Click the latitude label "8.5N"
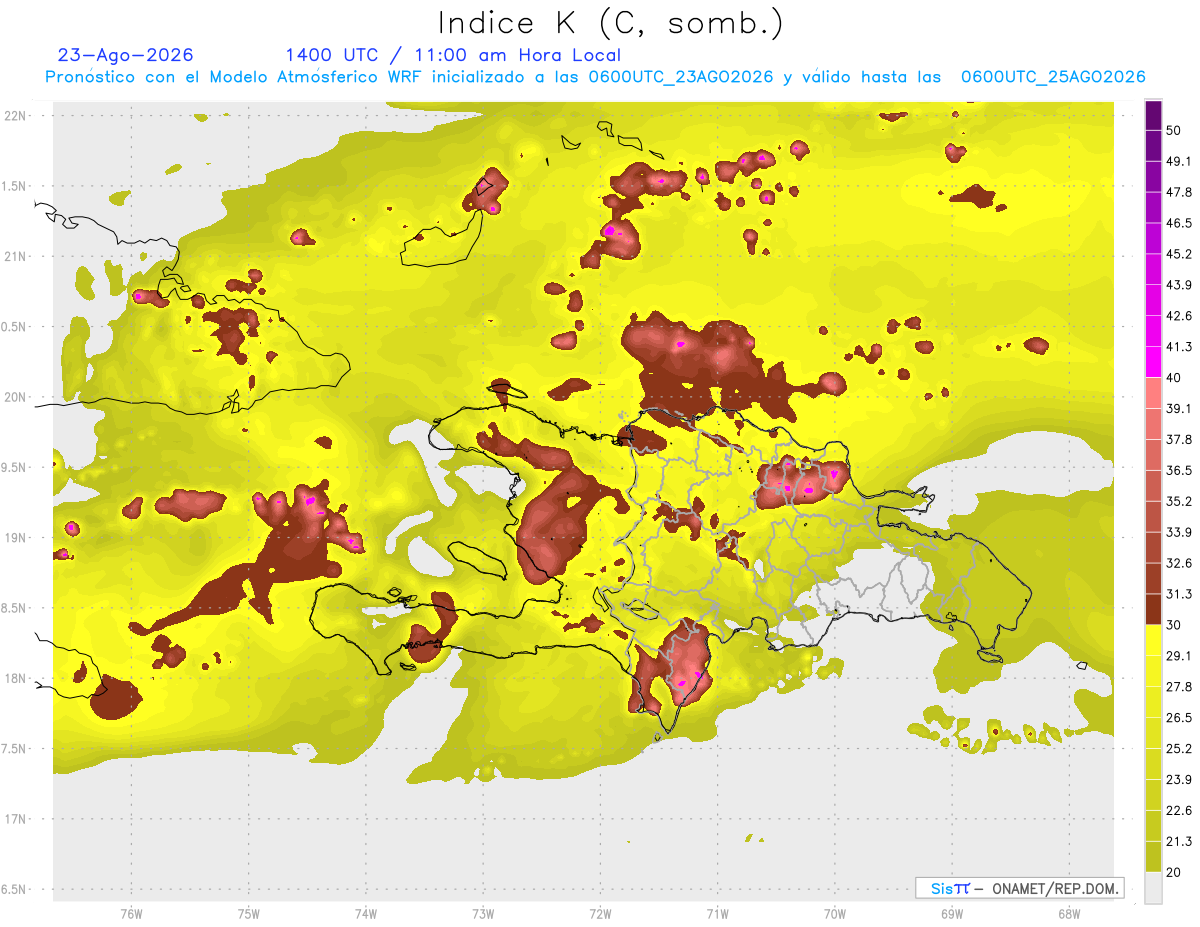 [x=14, y=608]
